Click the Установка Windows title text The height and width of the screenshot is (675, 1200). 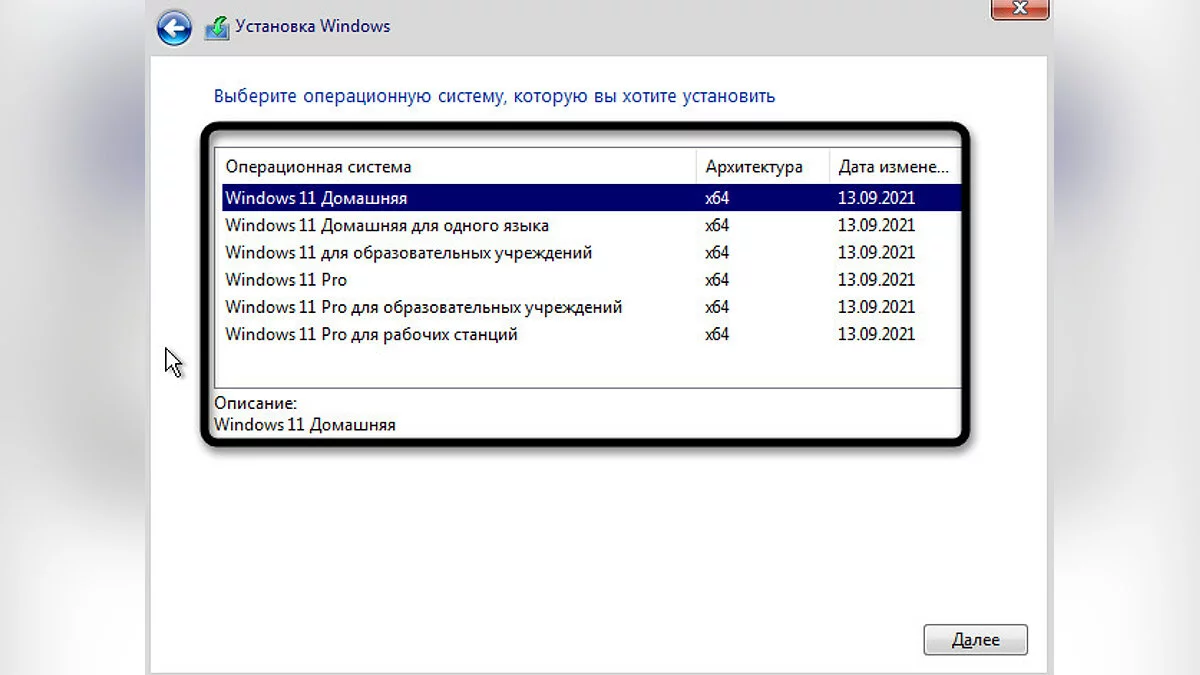click(312, 27)
